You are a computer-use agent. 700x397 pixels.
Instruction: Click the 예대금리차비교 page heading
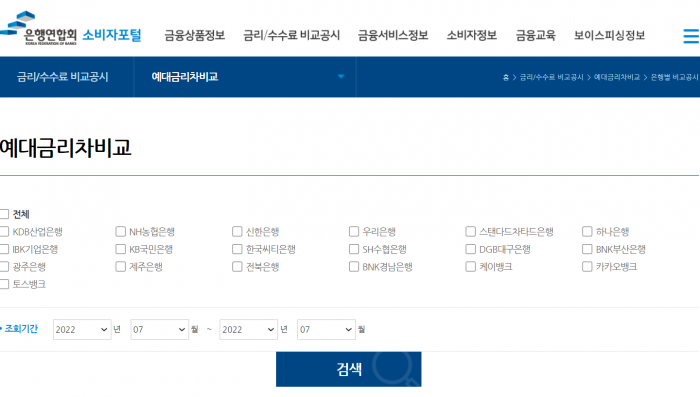[66, 148]
